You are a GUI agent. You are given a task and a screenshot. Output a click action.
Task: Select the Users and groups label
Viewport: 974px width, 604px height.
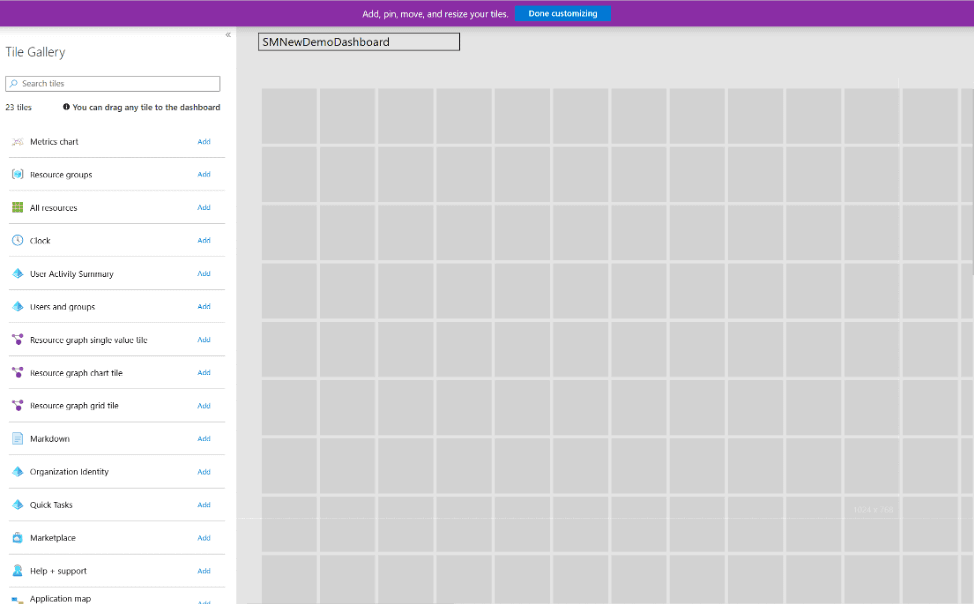(62, 306)
